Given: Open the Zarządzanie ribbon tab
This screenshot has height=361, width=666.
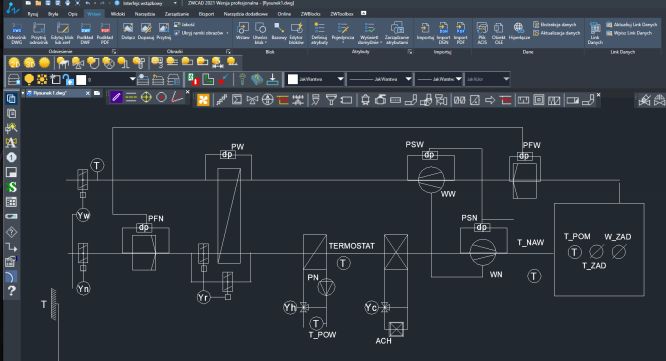Looking at the screenshot, I should coord(177,14).
